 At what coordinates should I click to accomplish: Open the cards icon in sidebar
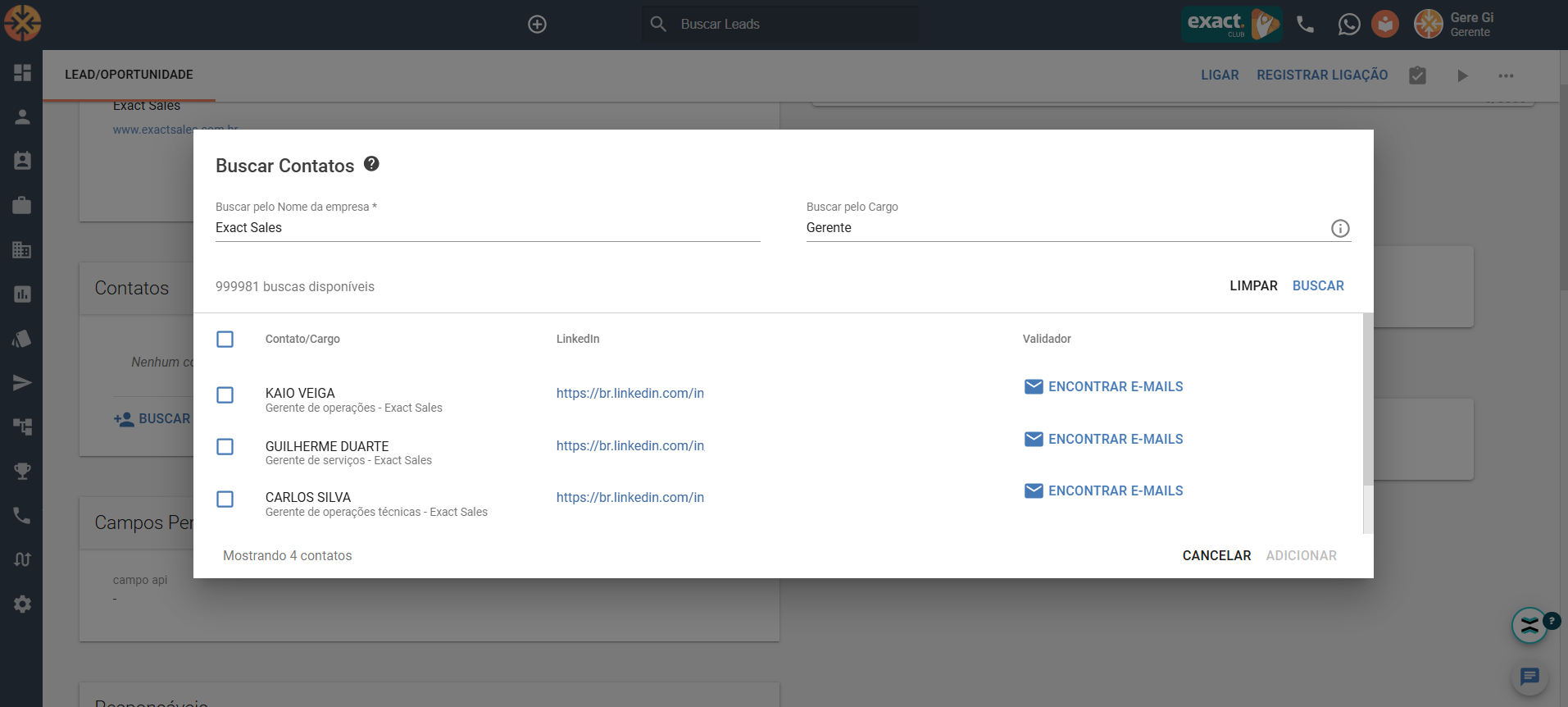(x=22, y=338)
